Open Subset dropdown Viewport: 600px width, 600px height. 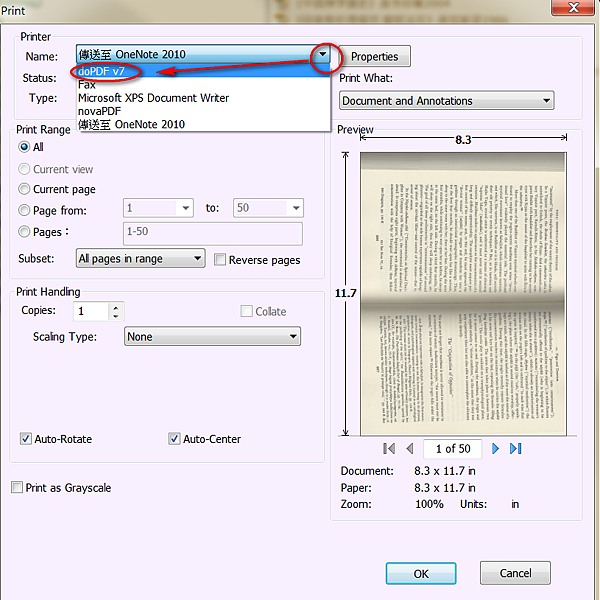coord(140,258)
